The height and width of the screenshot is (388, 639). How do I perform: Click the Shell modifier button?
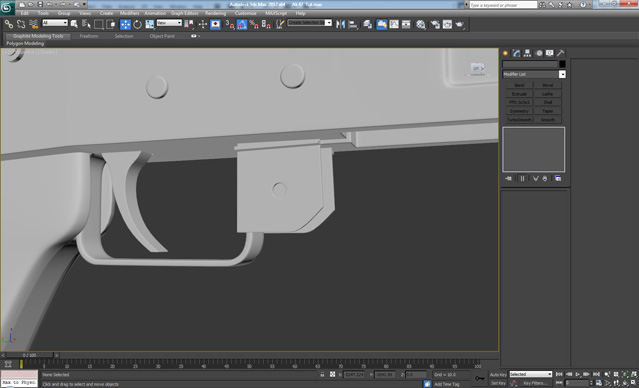[548, 102]
